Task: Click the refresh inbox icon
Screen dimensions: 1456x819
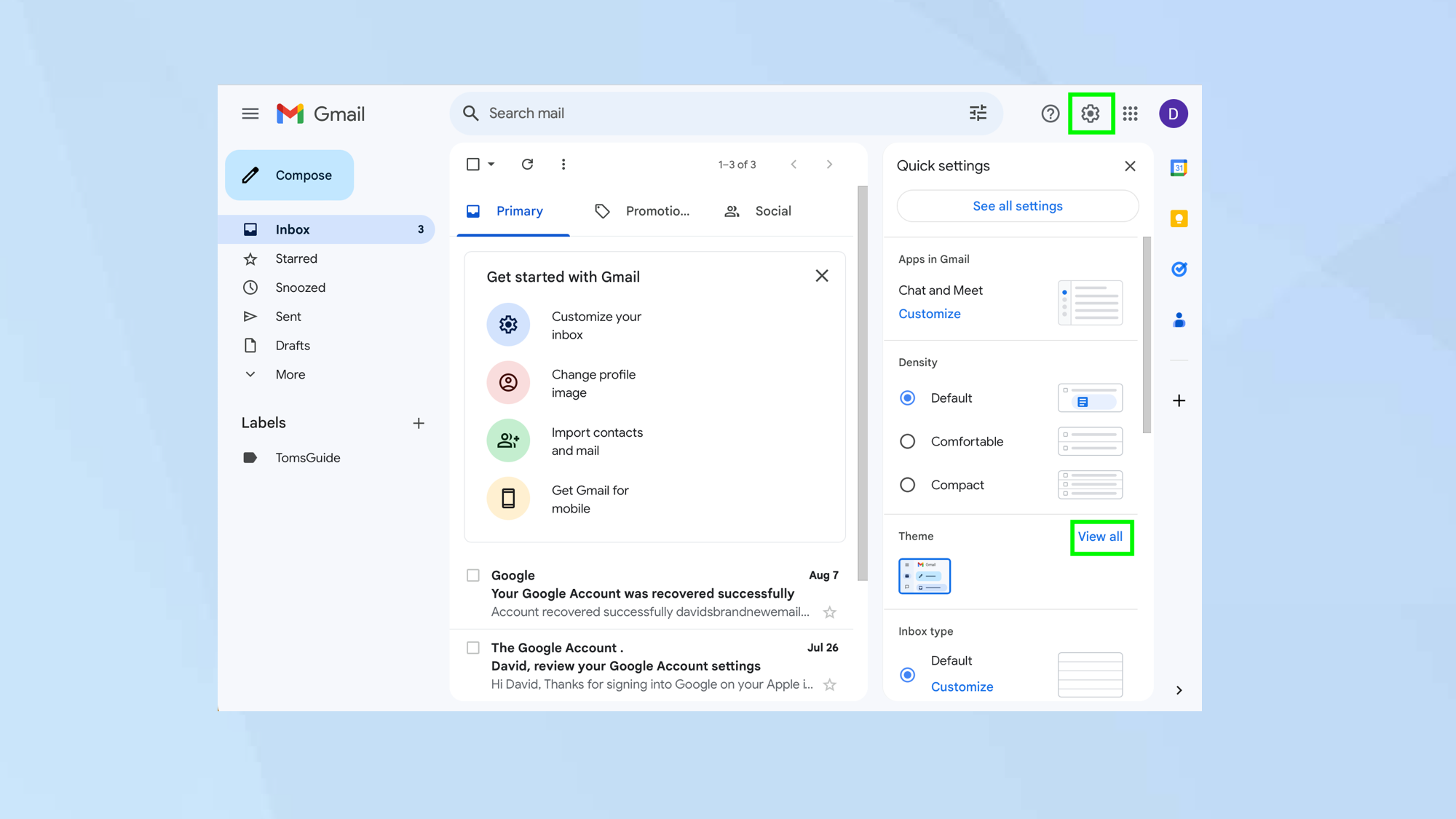Action: click(528, 163)
